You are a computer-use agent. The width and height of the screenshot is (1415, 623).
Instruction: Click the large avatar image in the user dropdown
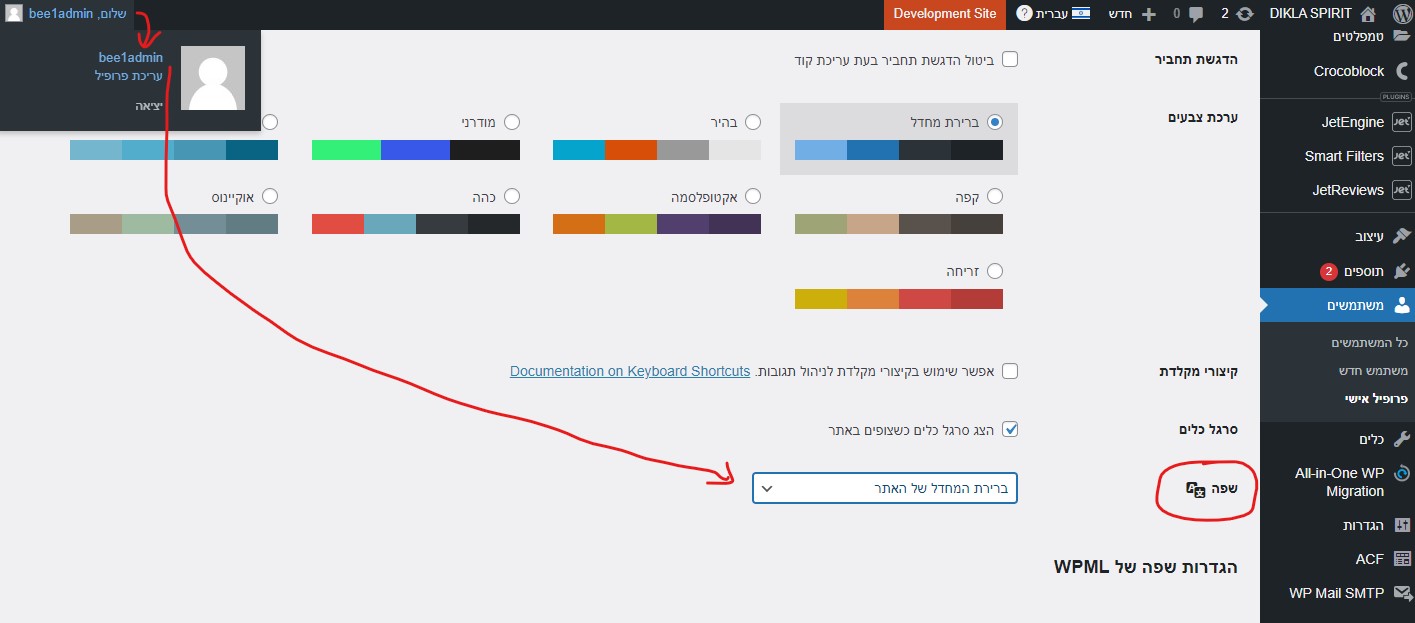[213, 78]
